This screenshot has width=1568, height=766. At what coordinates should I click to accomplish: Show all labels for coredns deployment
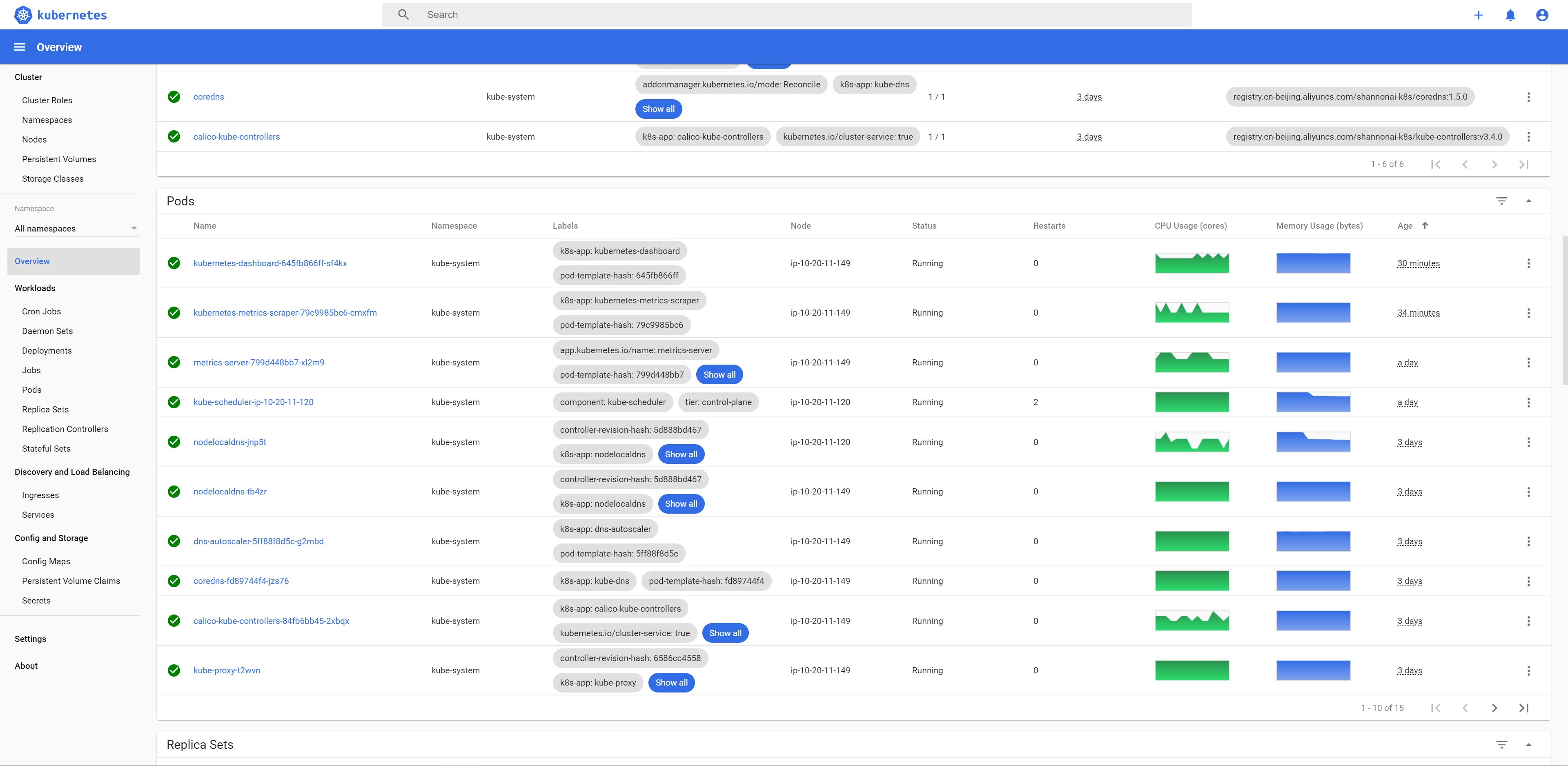pyautogui.click(x=658, y=109)
